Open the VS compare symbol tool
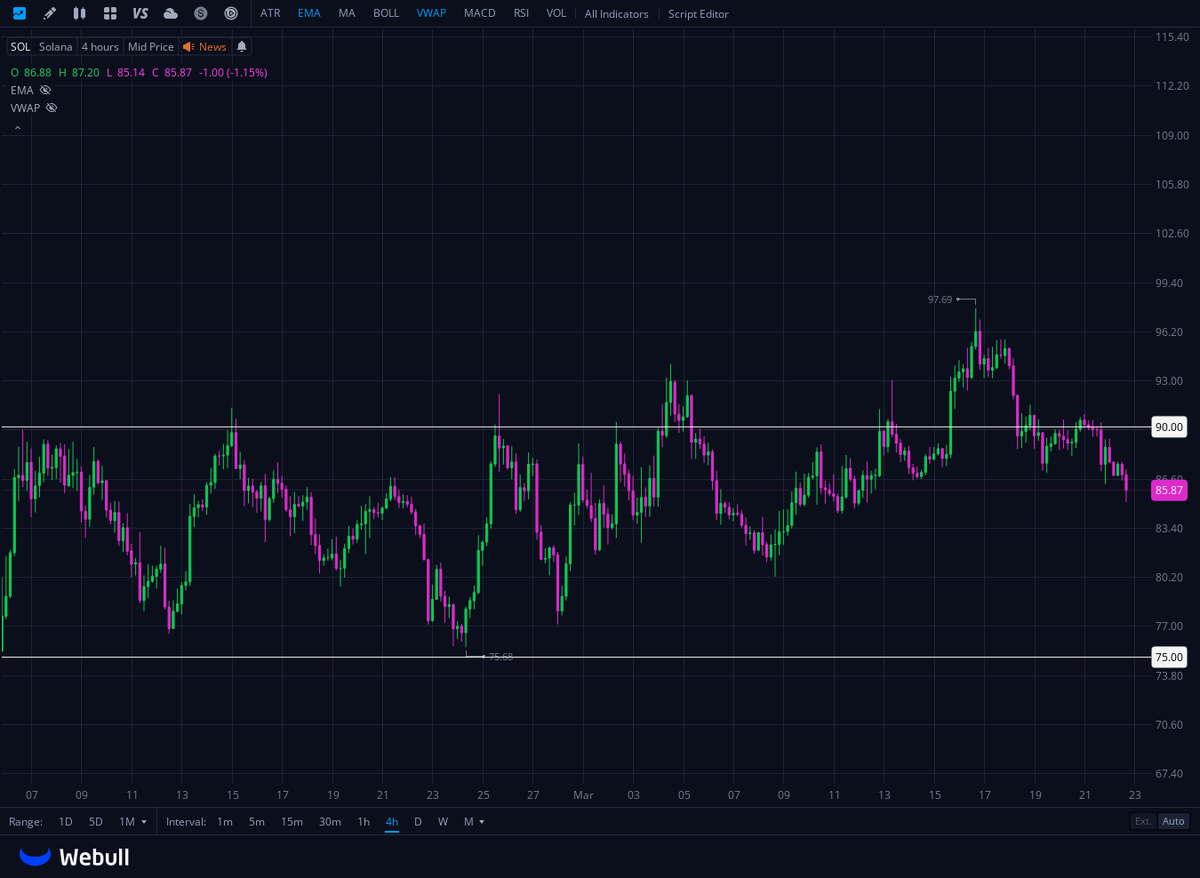This screenshot has width=1200, height=878. tap(140, 13)
